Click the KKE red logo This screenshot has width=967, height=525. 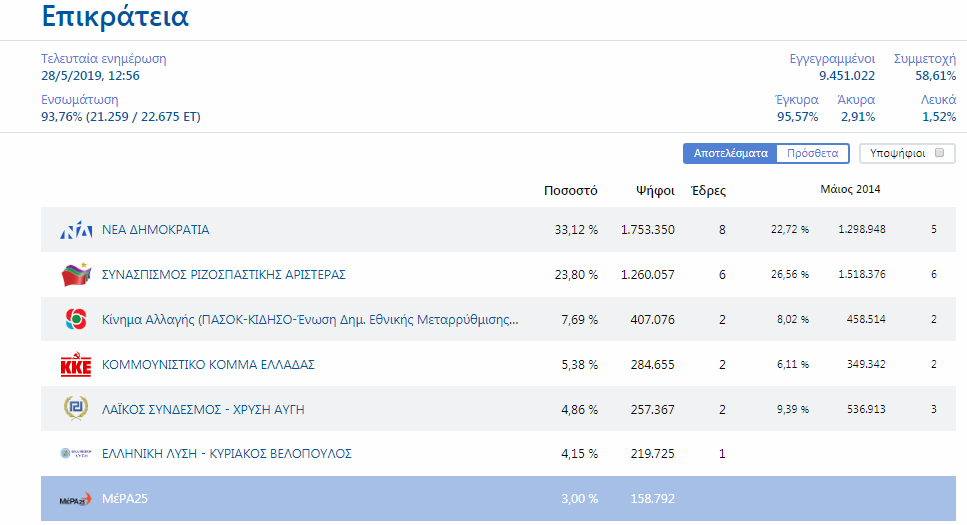(76, 365)
